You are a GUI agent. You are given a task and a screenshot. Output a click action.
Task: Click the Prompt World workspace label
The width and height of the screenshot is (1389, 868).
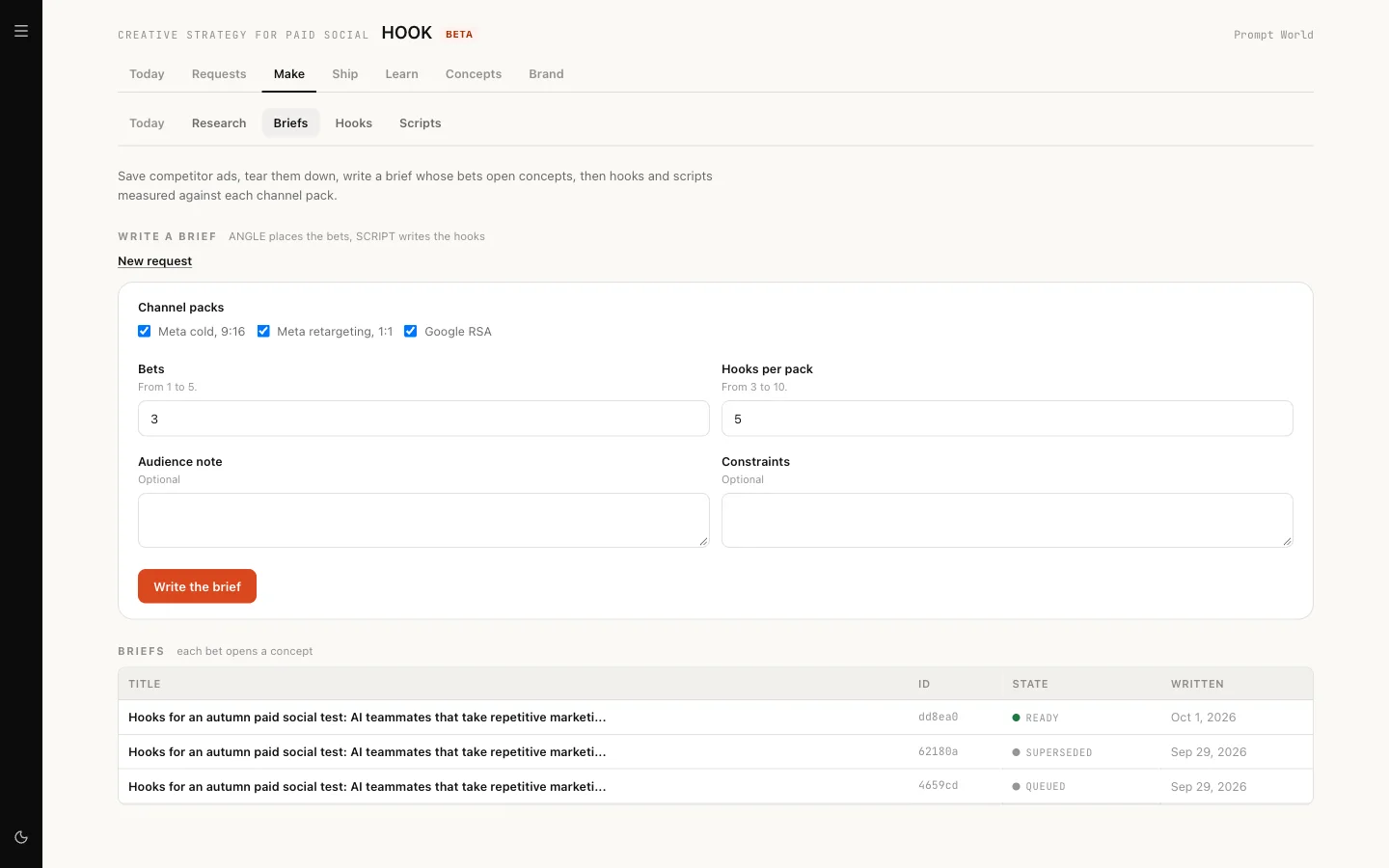pyautogui.click(x=1273, y=35)
